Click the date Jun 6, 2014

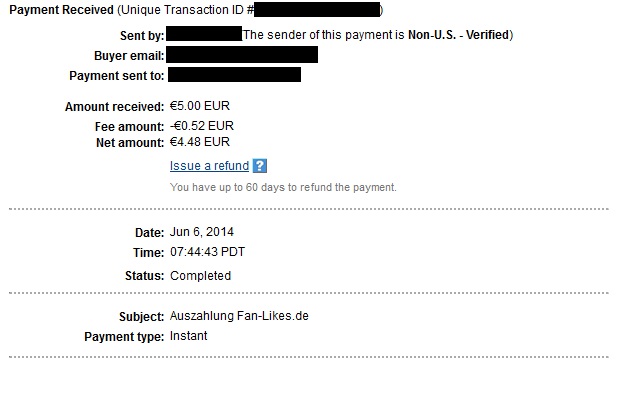pyautogui.click(x=202, y=232)
